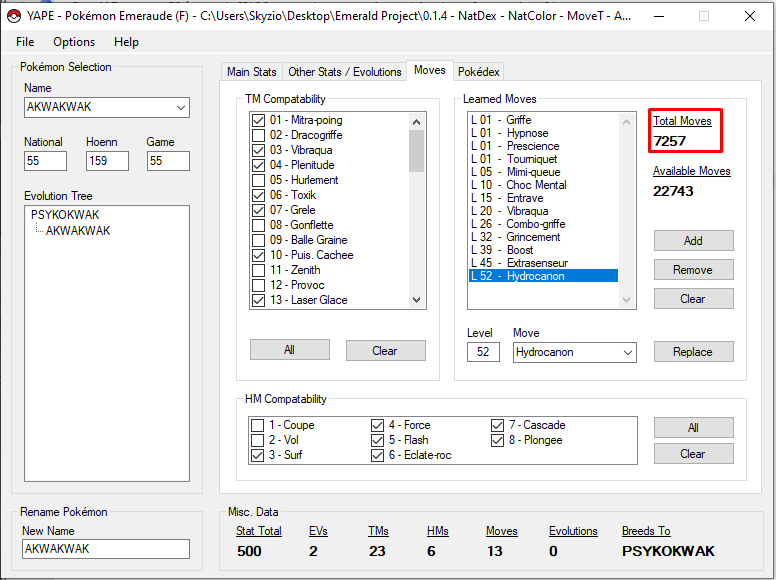Switch to the Main Stats tab
The height and width of the screenshot is (580, 776).
pos(251,72)
